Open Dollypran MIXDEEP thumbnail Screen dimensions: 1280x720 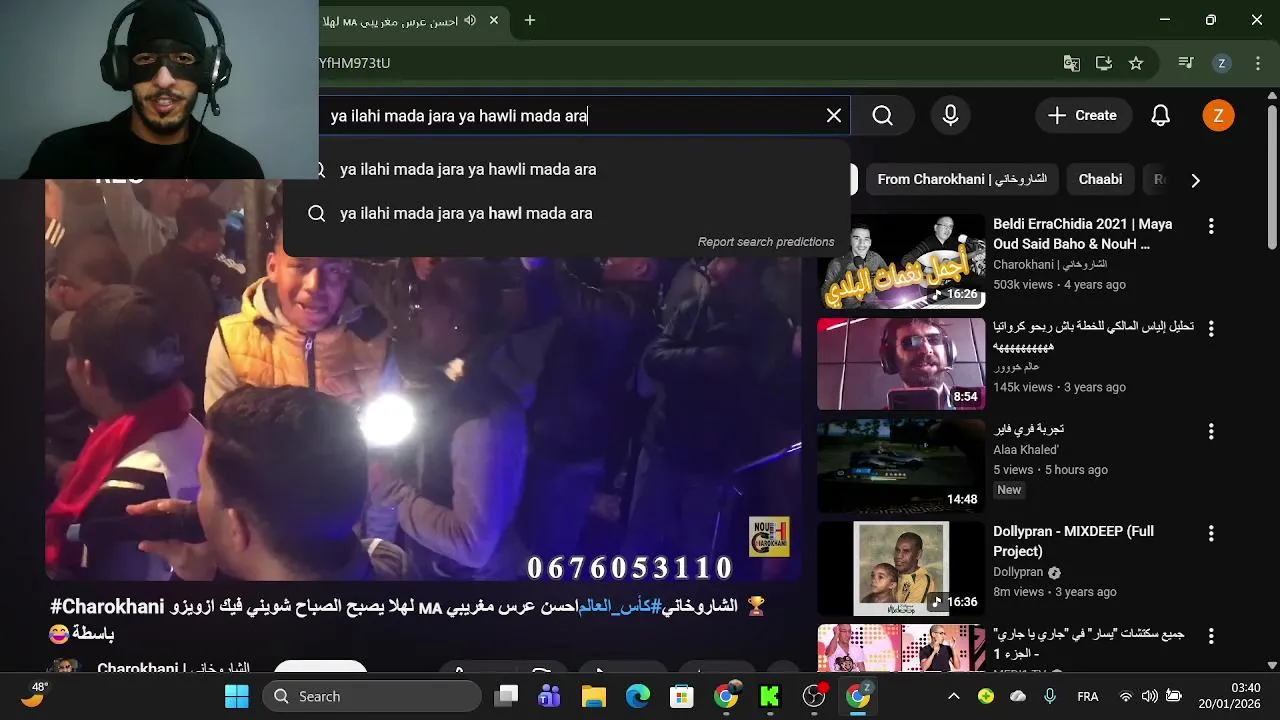click(x=901, y=568)
